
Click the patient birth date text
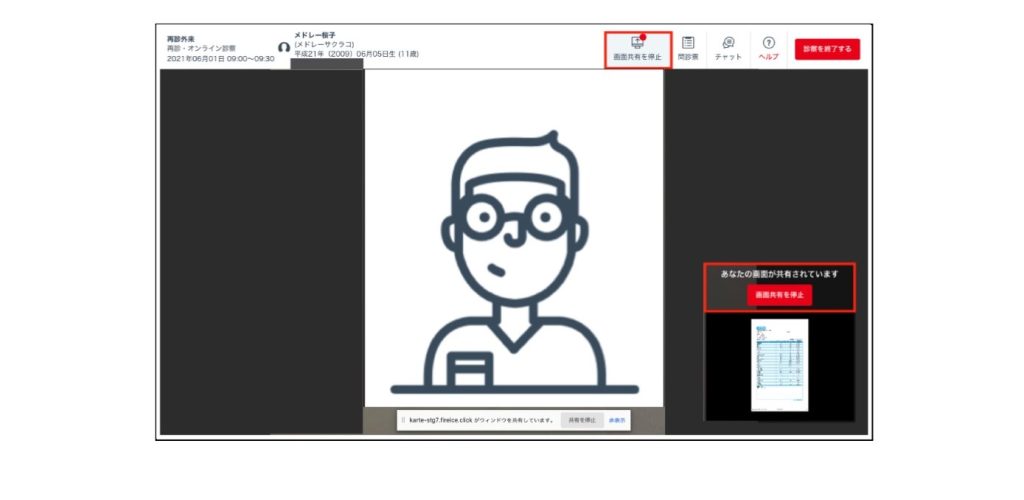click(356, 54)
